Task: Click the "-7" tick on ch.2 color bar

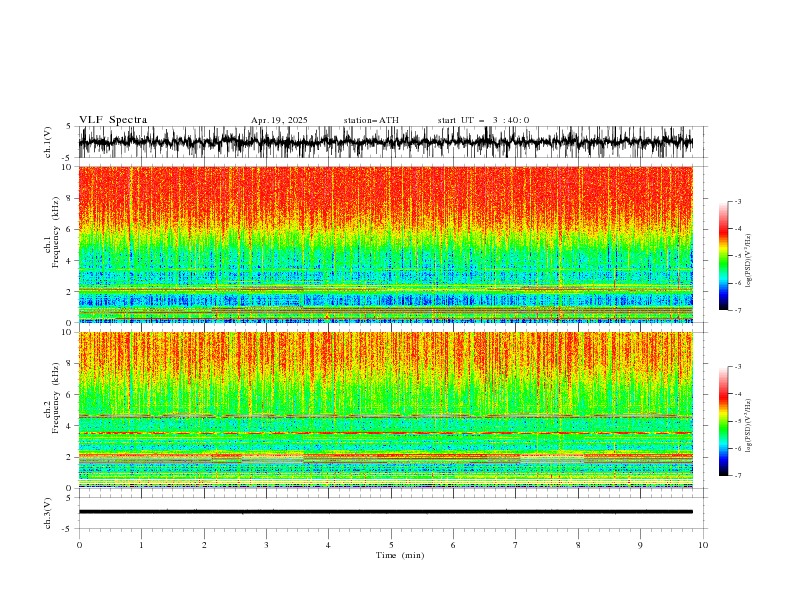Action: (x=738, y=475)
